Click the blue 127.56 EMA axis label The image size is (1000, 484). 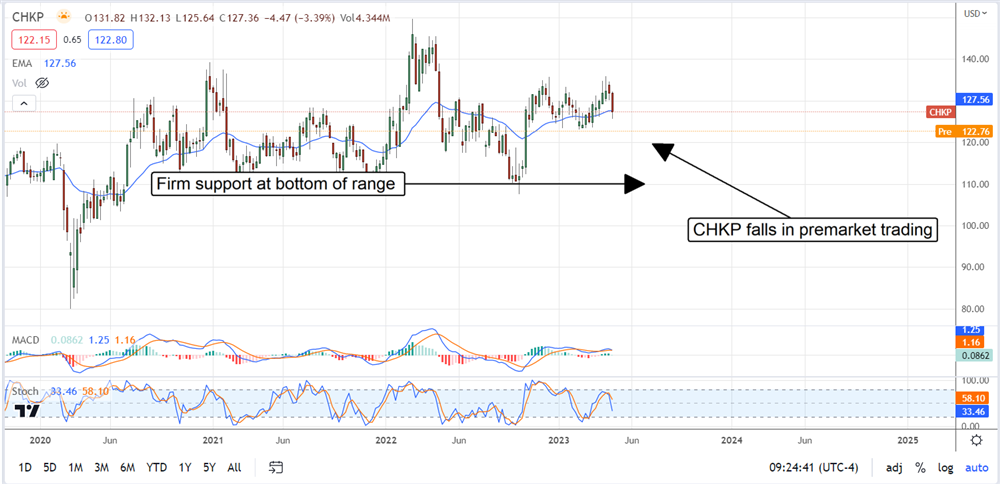973,99
